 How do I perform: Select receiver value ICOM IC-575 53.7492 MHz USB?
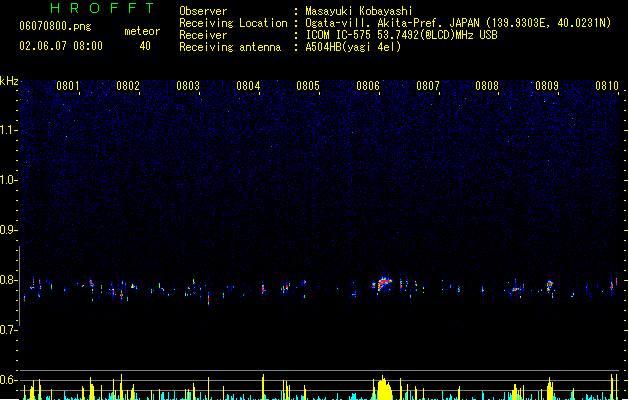click(x=401, y=35)
